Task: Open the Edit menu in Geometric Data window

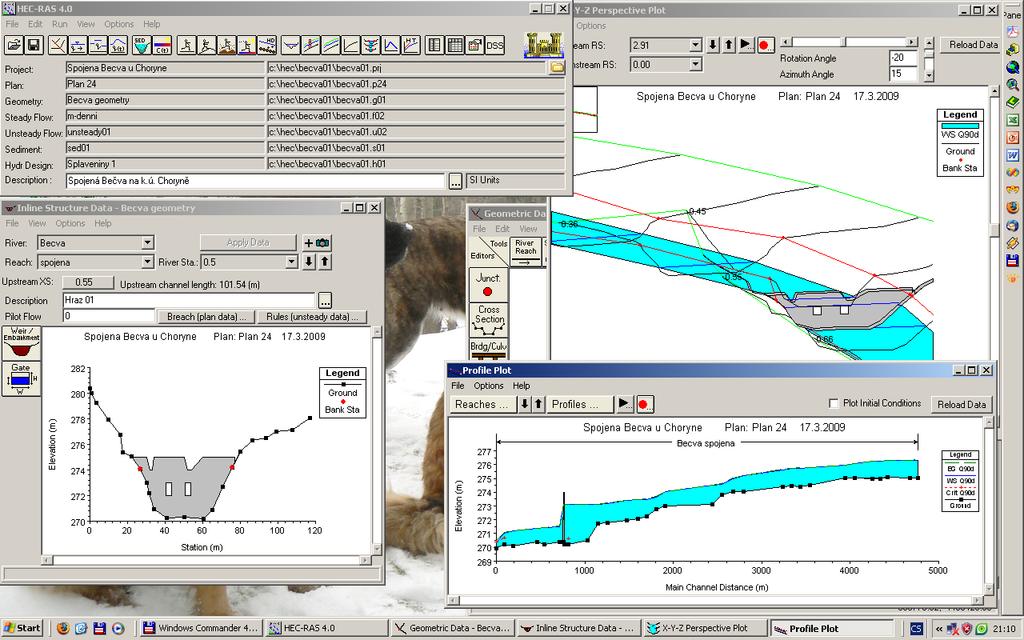Action: pyautogui.click(x=502, y=229)
